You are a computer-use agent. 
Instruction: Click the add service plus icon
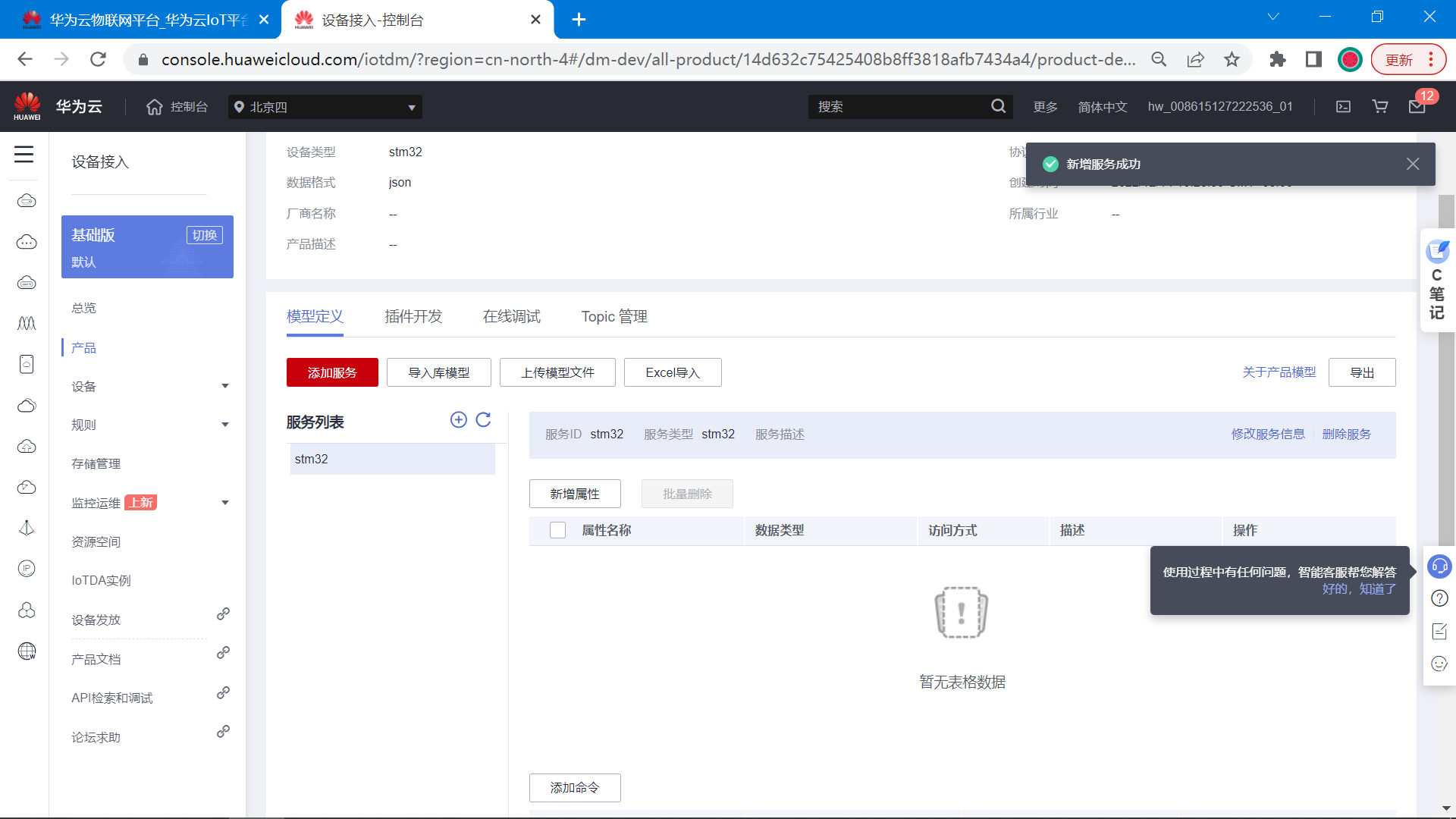(x=458, y=419)
